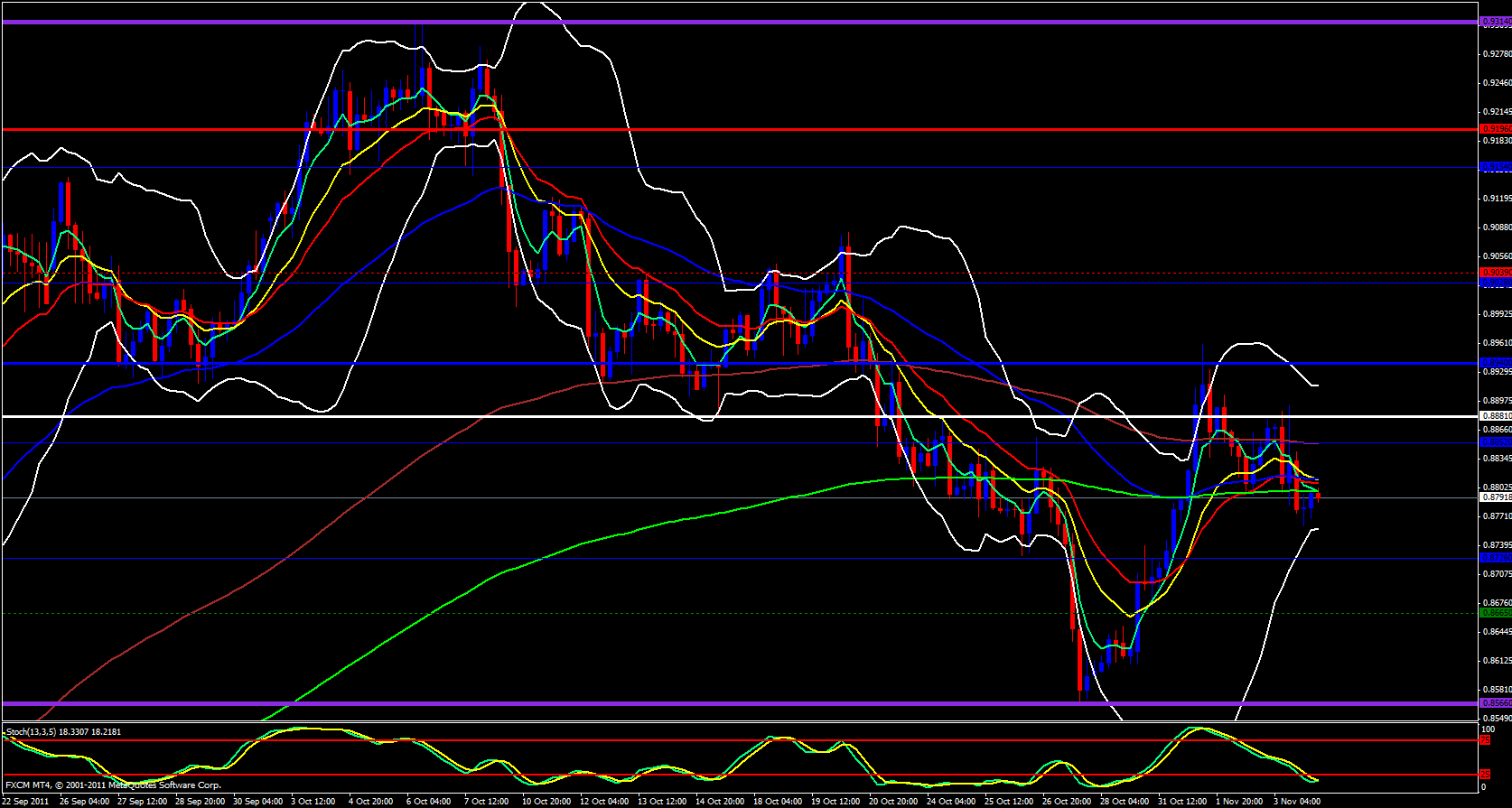Viewport: 1512px width, 808px height.
Task: Click the blue 0.91540 price level tag
Action: pyautogui.click(x=1495, y=166)
